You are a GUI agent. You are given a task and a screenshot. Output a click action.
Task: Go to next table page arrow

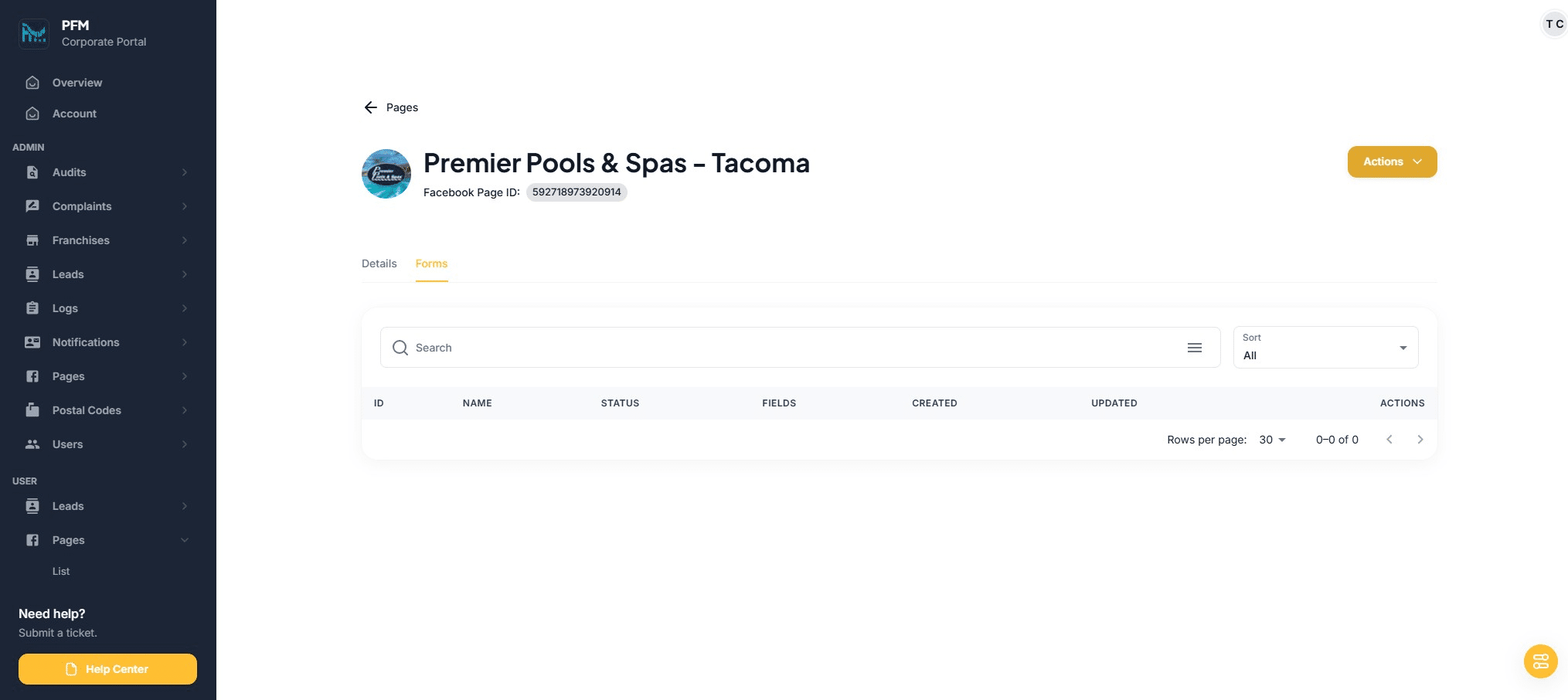tap(1420, 440)
